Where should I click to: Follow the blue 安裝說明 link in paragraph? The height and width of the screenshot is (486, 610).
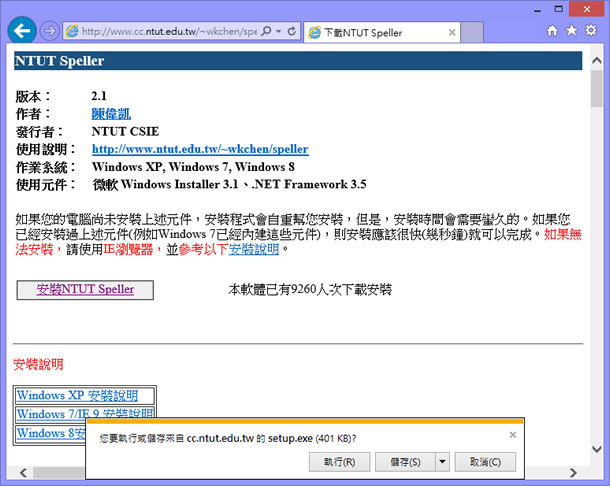[254, 249]
